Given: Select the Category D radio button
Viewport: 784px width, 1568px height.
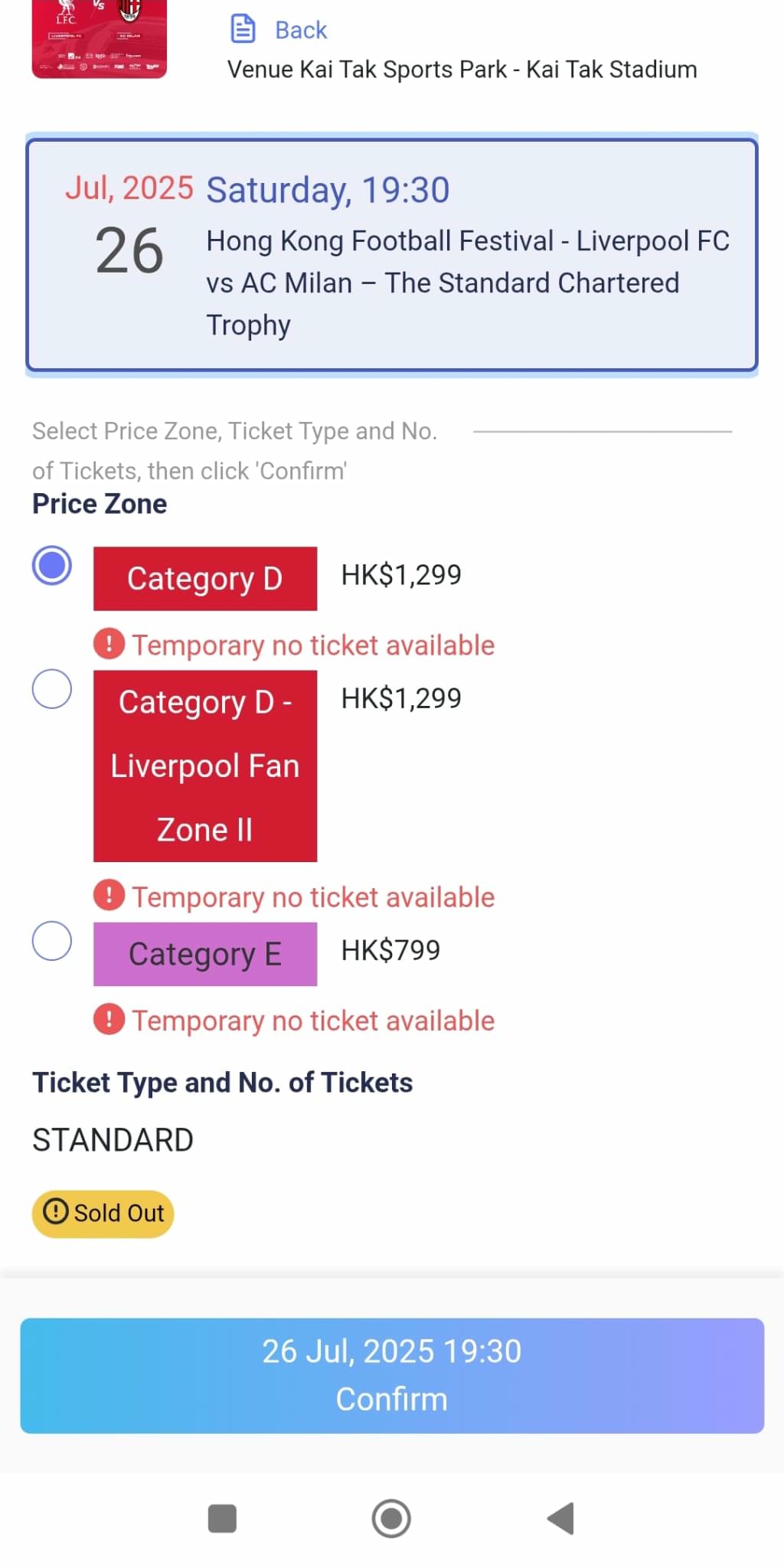Looking at the screenshot, I should pyautogui.click(x=52, y=565).
